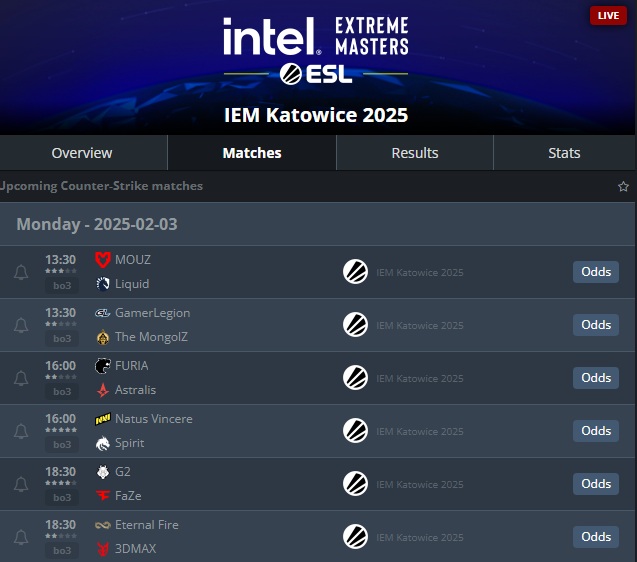Open Odds for G2 vs FaZe
637x562 pixels.
pyautogui.click(x=596, y=484)
